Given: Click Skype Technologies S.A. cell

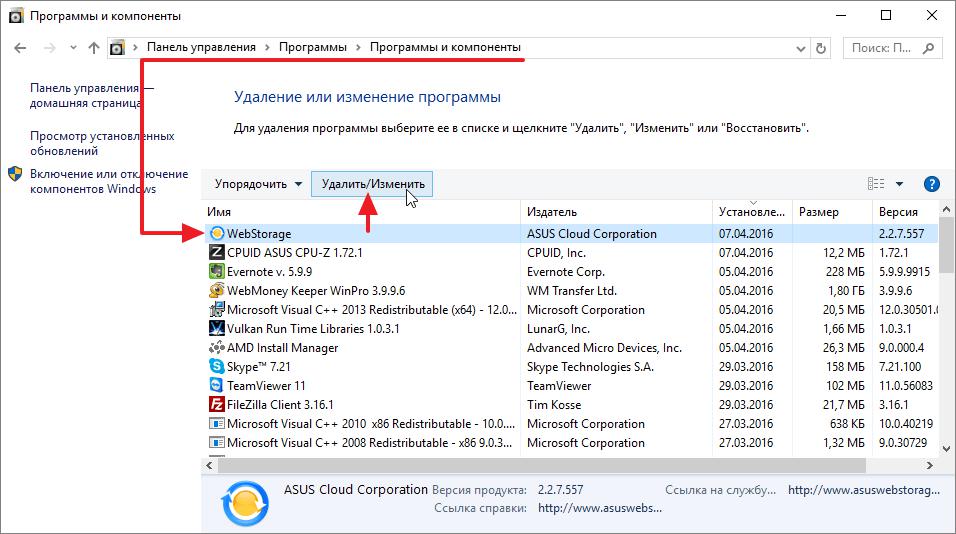Looking at the screenshot, I should (x=590, y=366).
